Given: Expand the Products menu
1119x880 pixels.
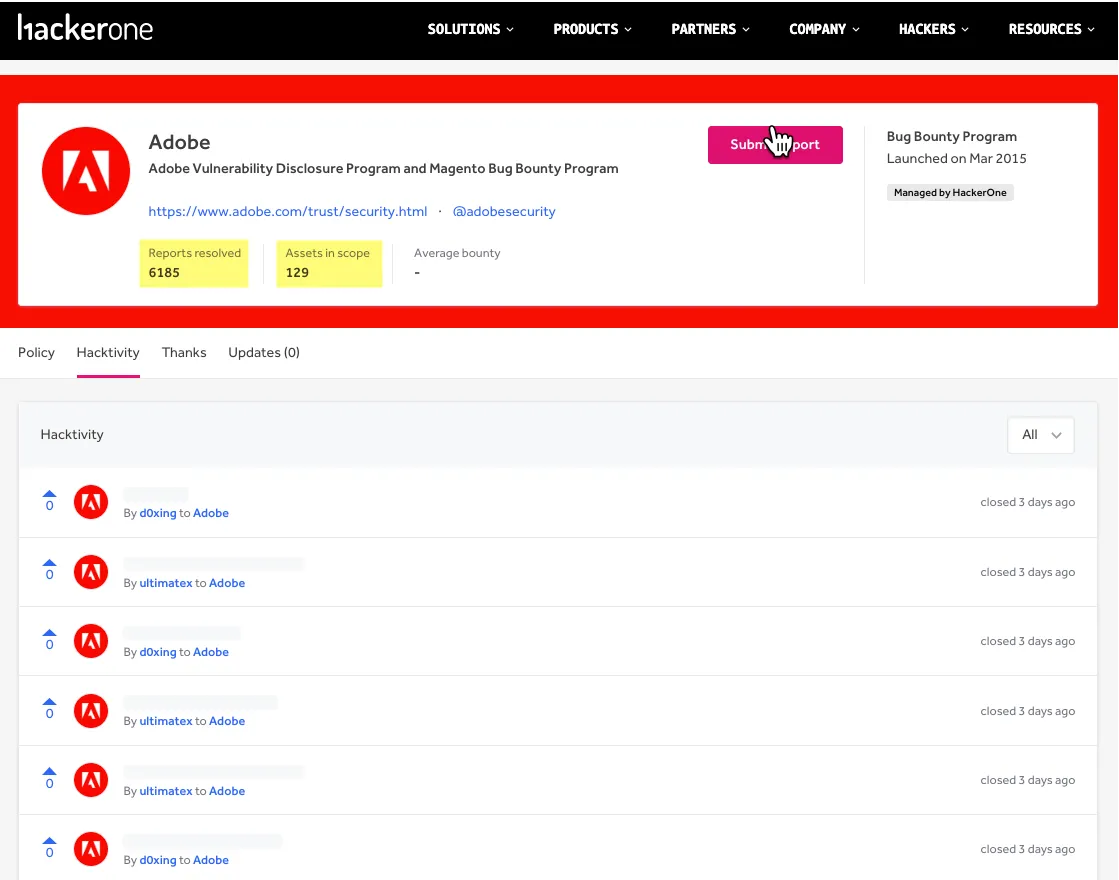Looking at the screenshot, I should pos(592,29).
